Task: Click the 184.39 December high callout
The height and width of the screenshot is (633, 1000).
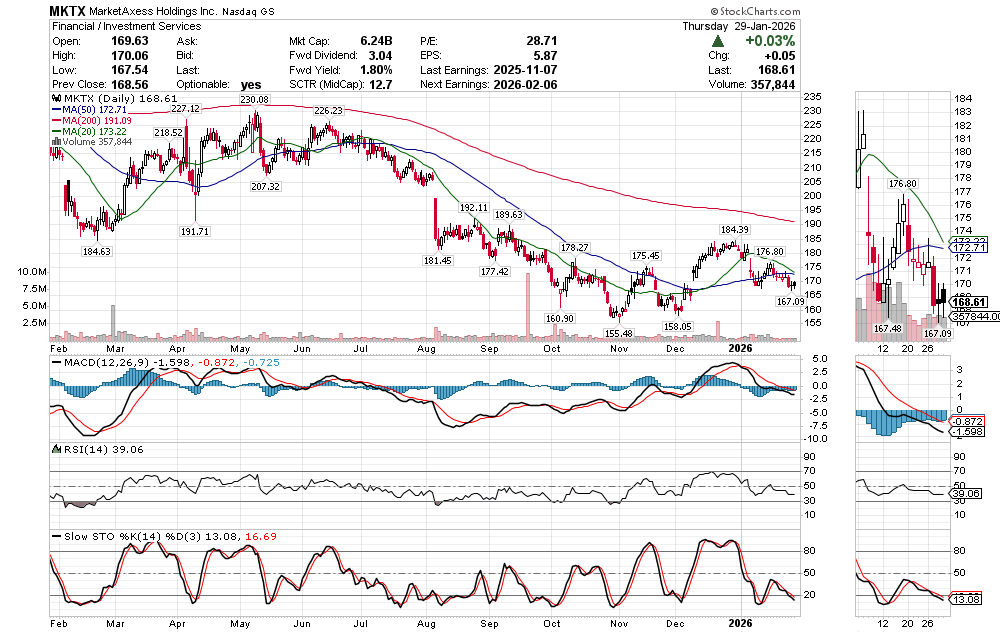Action: click(x=735, y=229)
